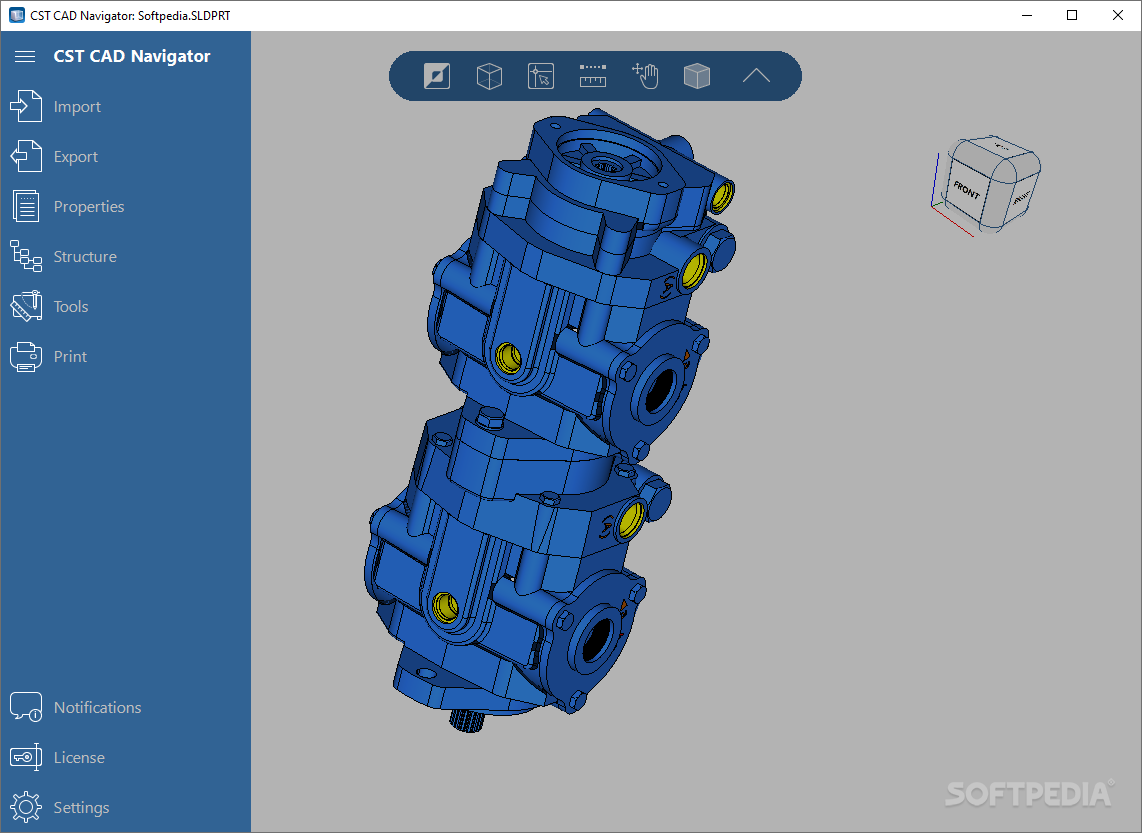The width and height of the screenshot is (1142, 833).
Task: Click the Structure tree icon
Action: (x=25, y=256)
